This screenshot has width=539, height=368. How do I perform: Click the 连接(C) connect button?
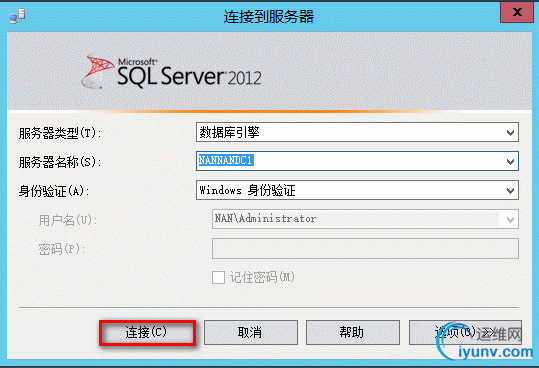pos(147,332)
